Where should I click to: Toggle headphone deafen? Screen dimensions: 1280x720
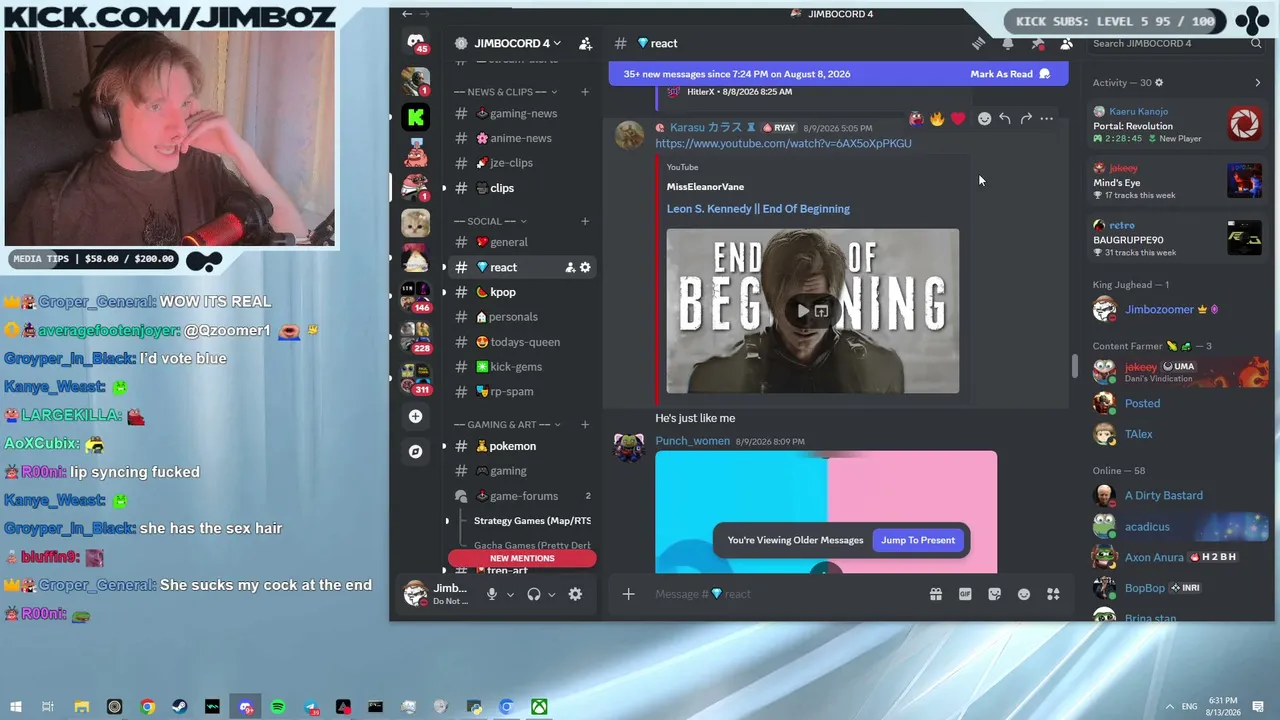click(534, 594)
